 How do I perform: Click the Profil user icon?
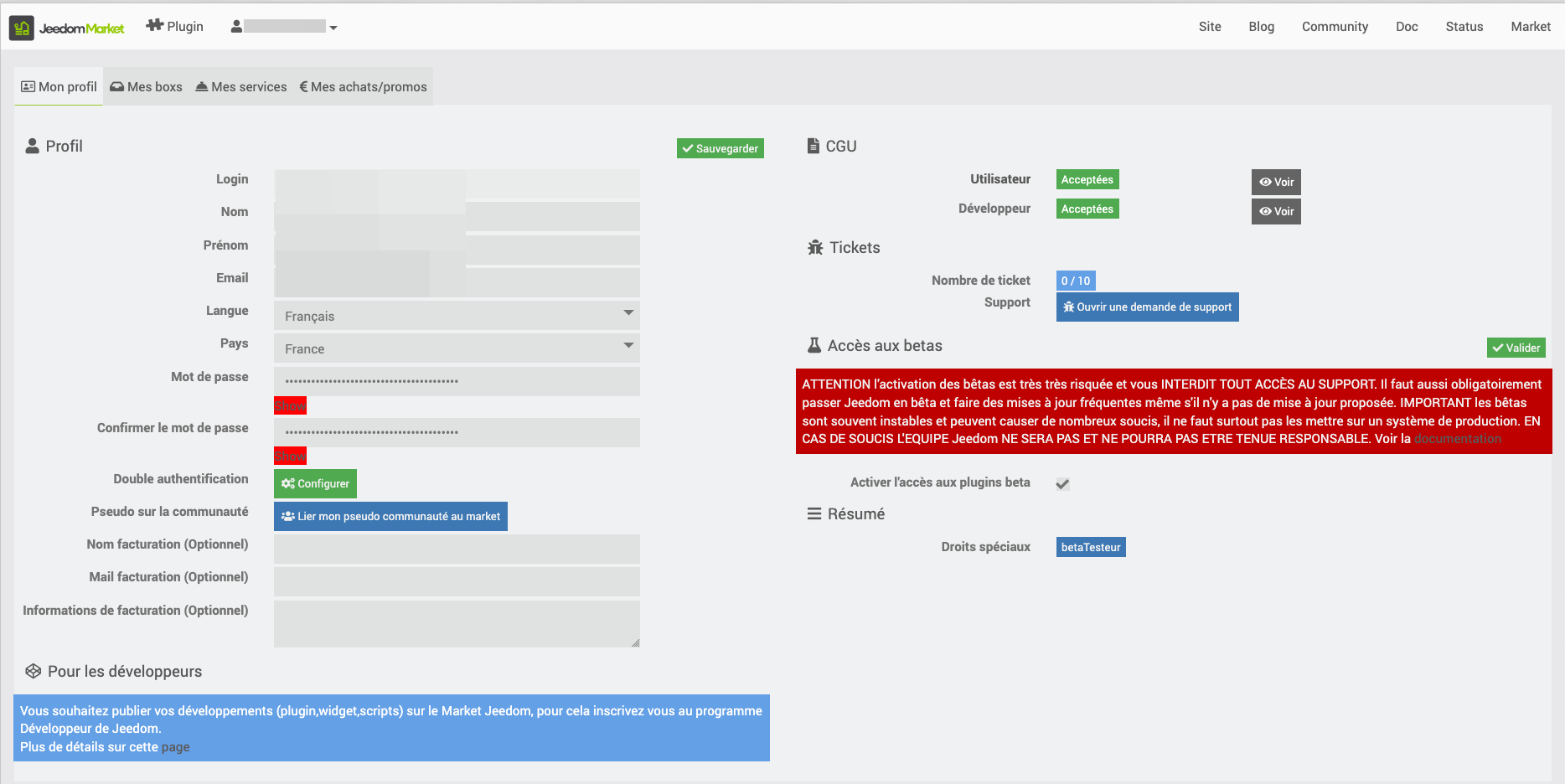33,146
